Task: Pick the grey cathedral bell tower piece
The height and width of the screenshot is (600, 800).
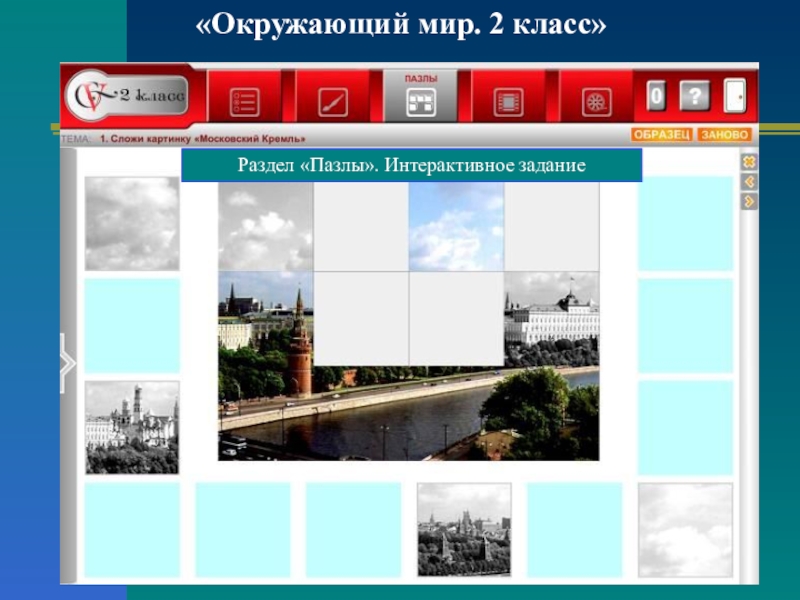Action: tap(132, 428)
